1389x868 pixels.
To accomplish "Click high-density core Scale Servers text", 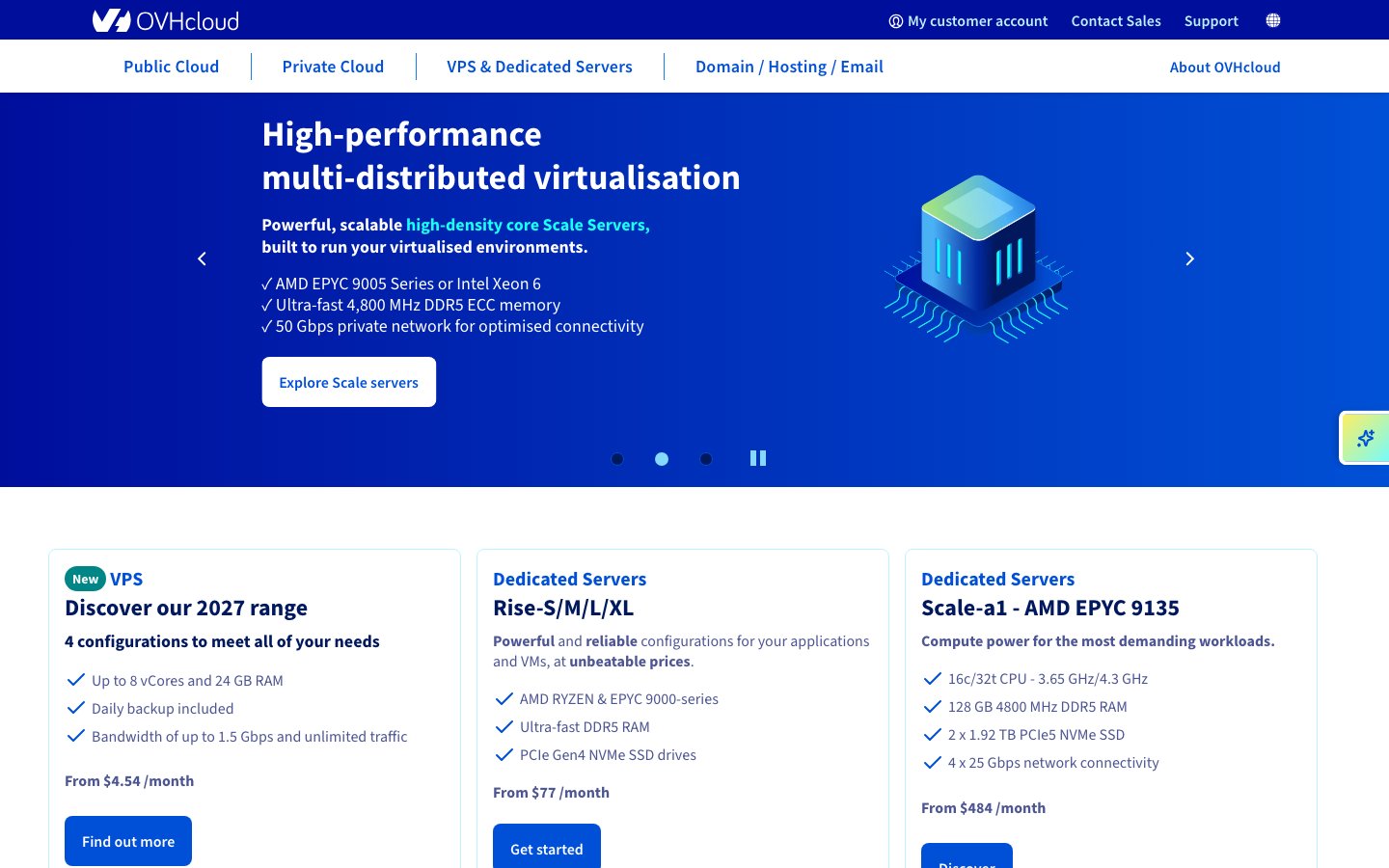I will point(528,225).
